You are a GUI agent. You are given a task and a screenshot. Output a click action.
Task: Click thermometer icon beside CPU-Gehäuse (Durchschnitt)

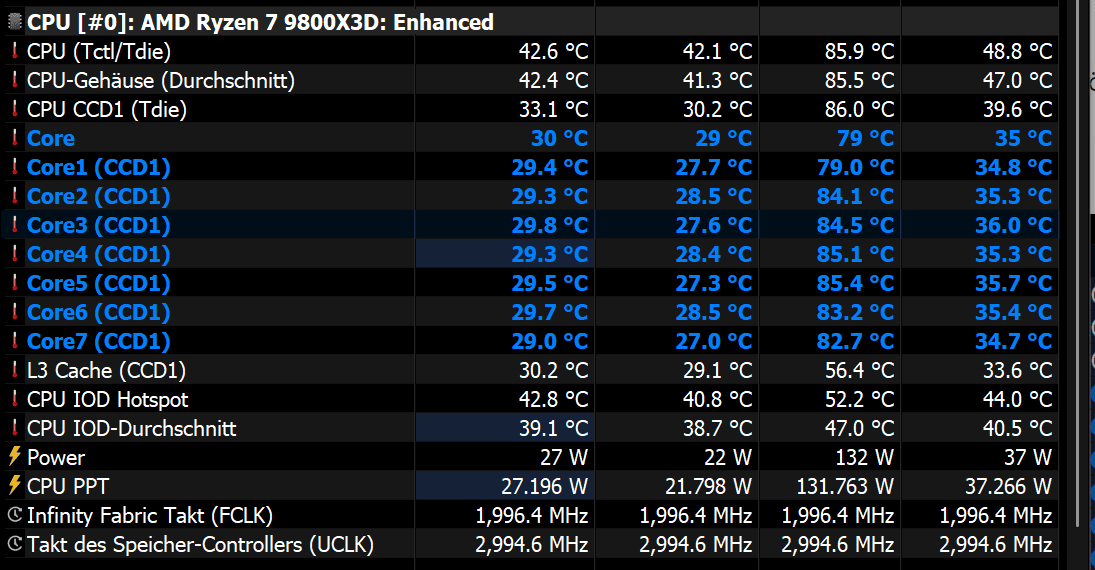point(14,80)
